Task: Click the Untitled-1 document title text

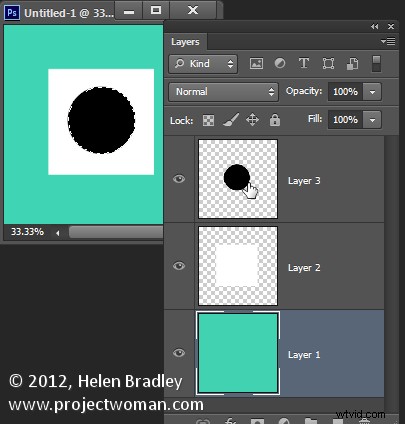Action: coord(69,13)
